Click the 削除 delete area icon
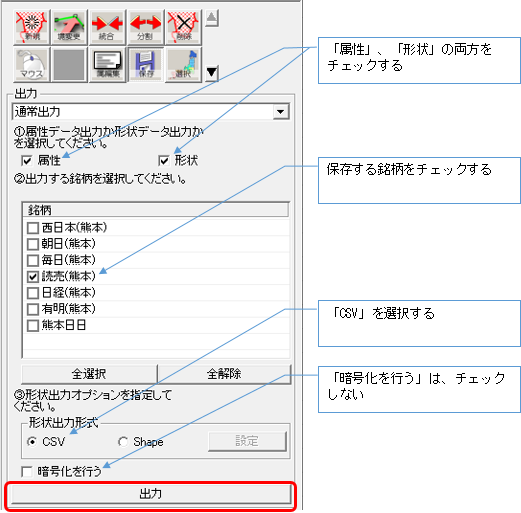This screenshot has height=513, width=521. pos(183,27)
